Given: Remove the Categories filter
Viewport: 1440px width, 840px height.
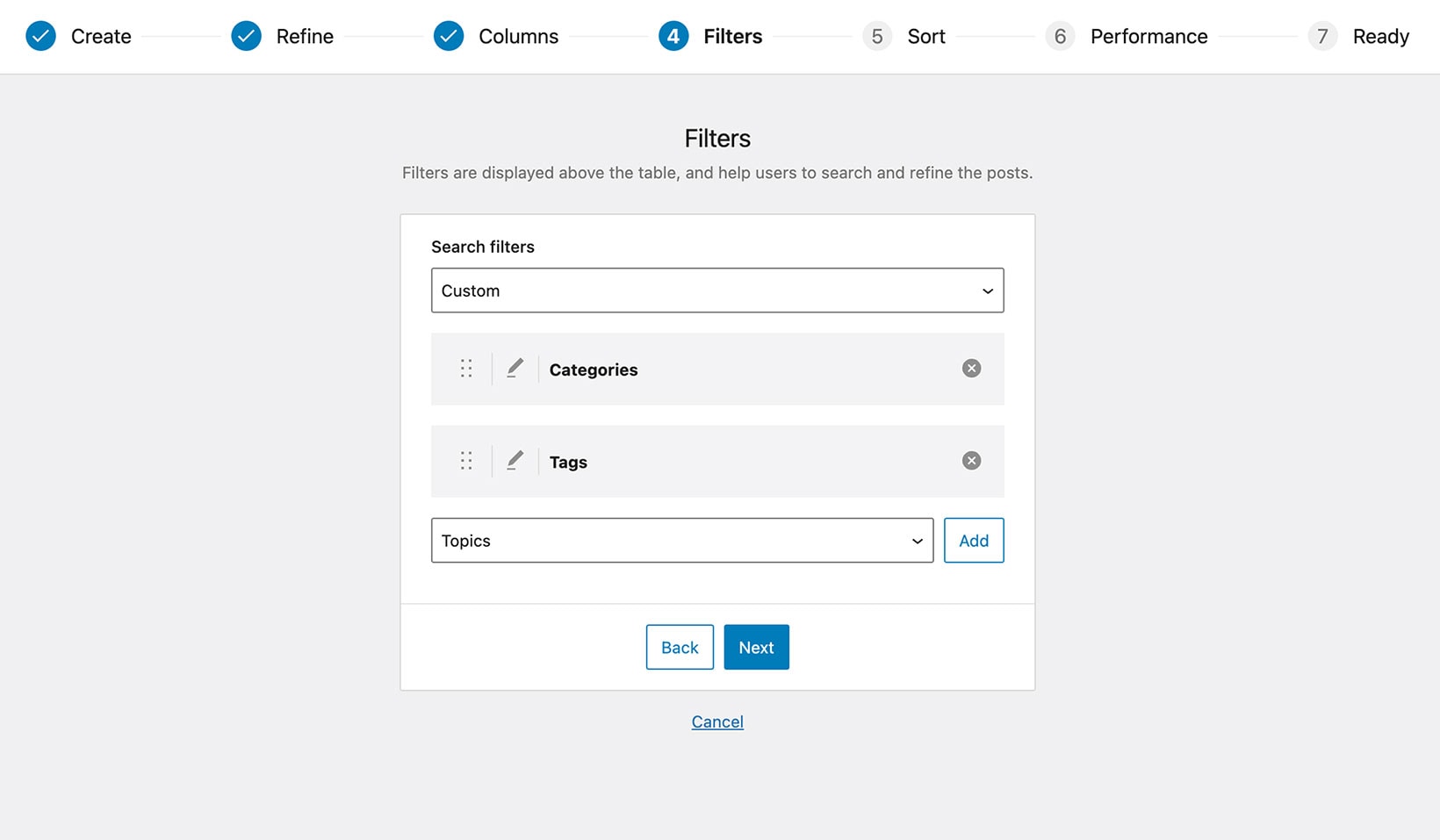Looking at the screenshot, I should click(971, 369).
